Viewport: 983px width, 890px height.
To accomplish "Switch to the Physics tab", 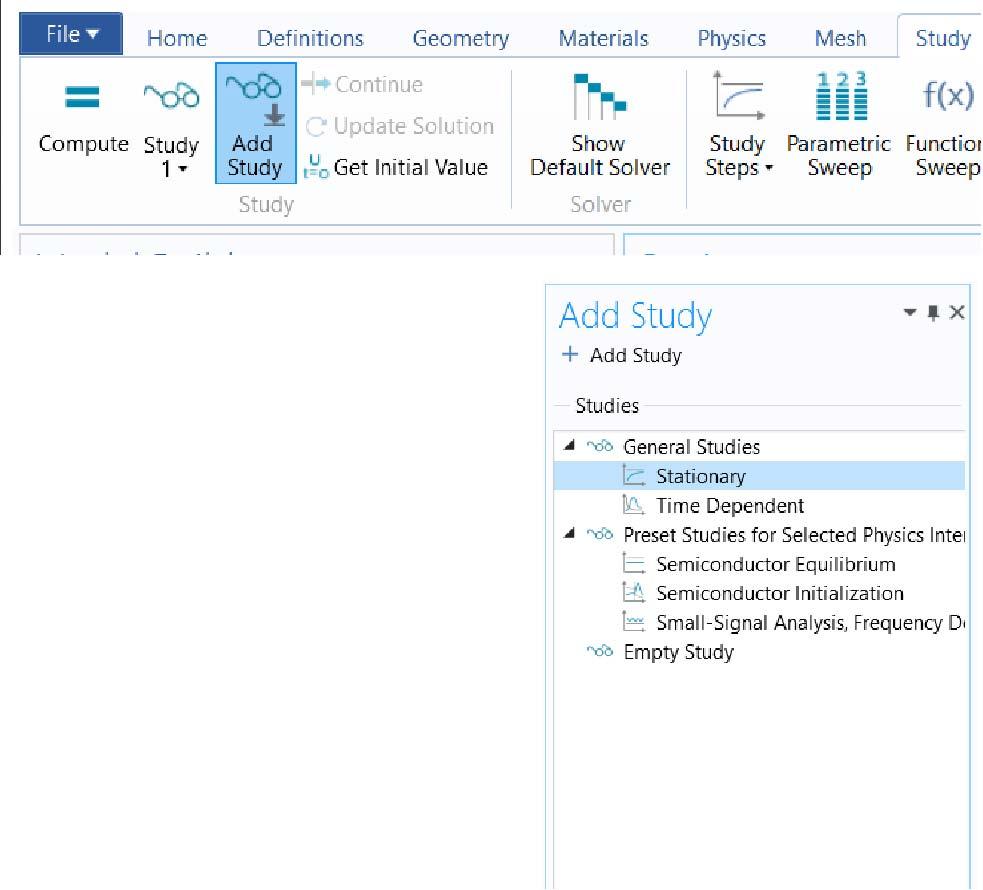I will (x=732, y=38).
